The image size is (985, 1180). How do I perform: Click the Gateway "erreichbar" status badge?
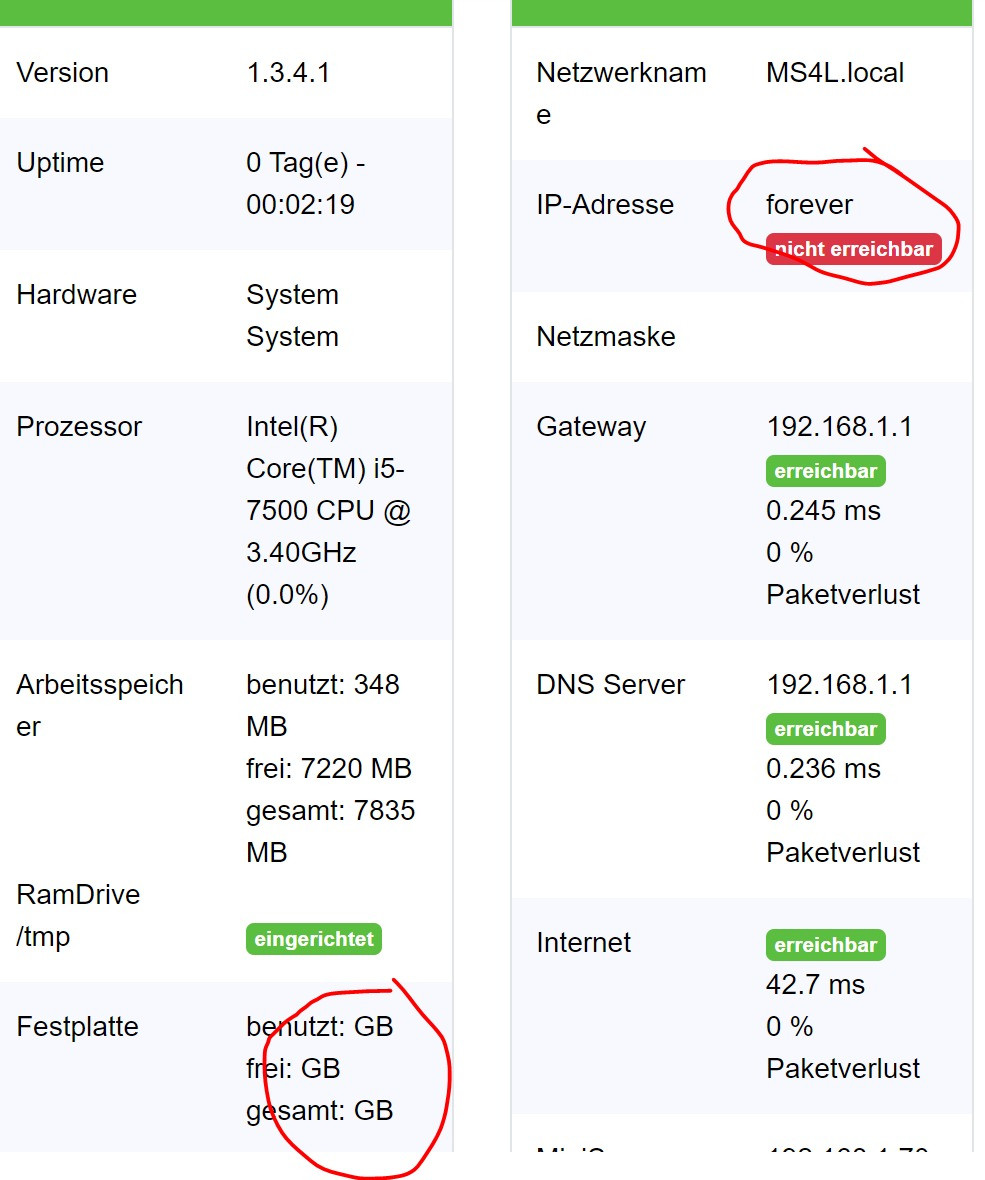tap(825, 471)
